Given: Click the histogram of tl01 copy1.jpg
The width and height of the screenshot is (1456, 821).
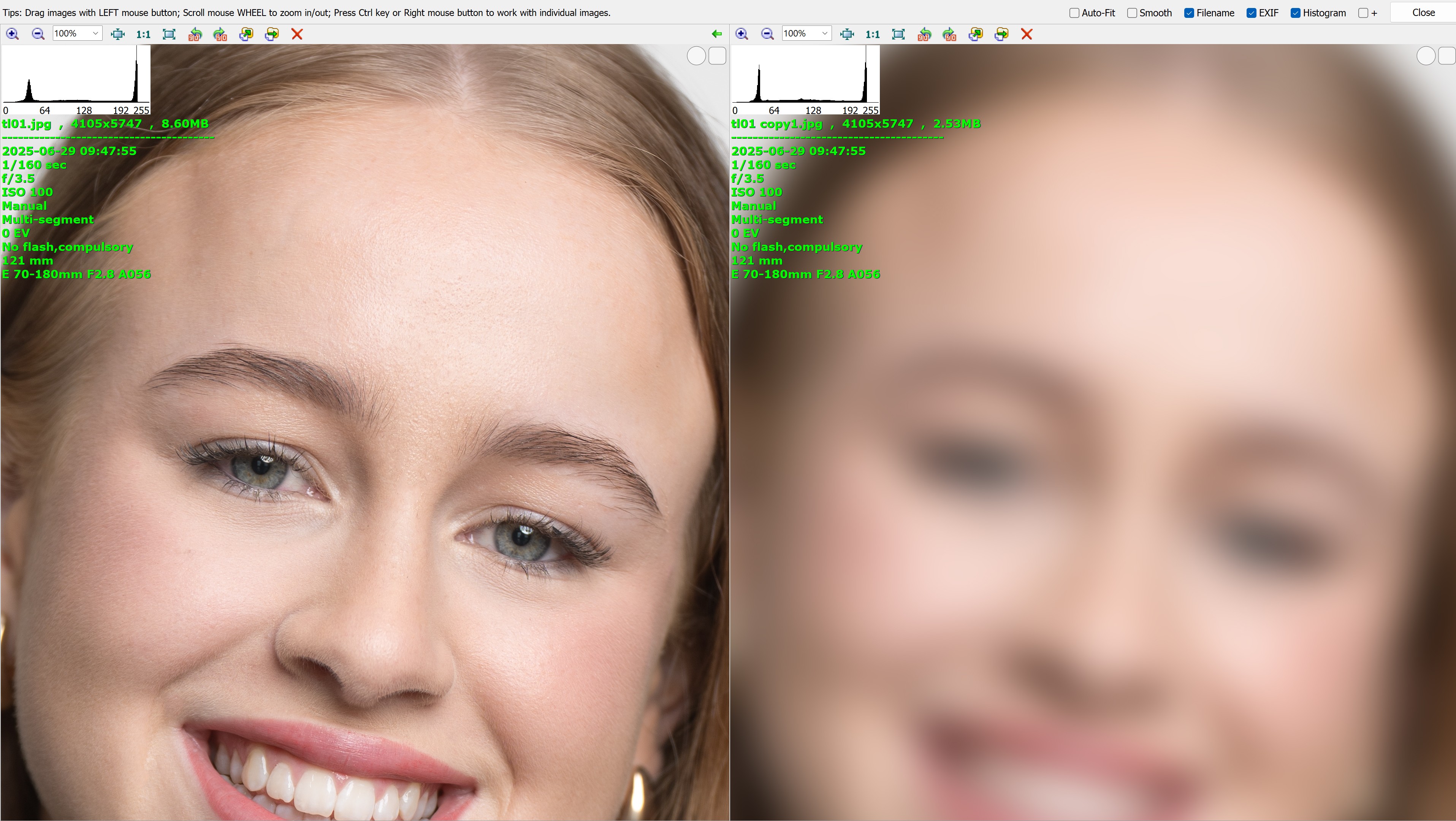Looking at the screenshot, I should click(805, 79).
